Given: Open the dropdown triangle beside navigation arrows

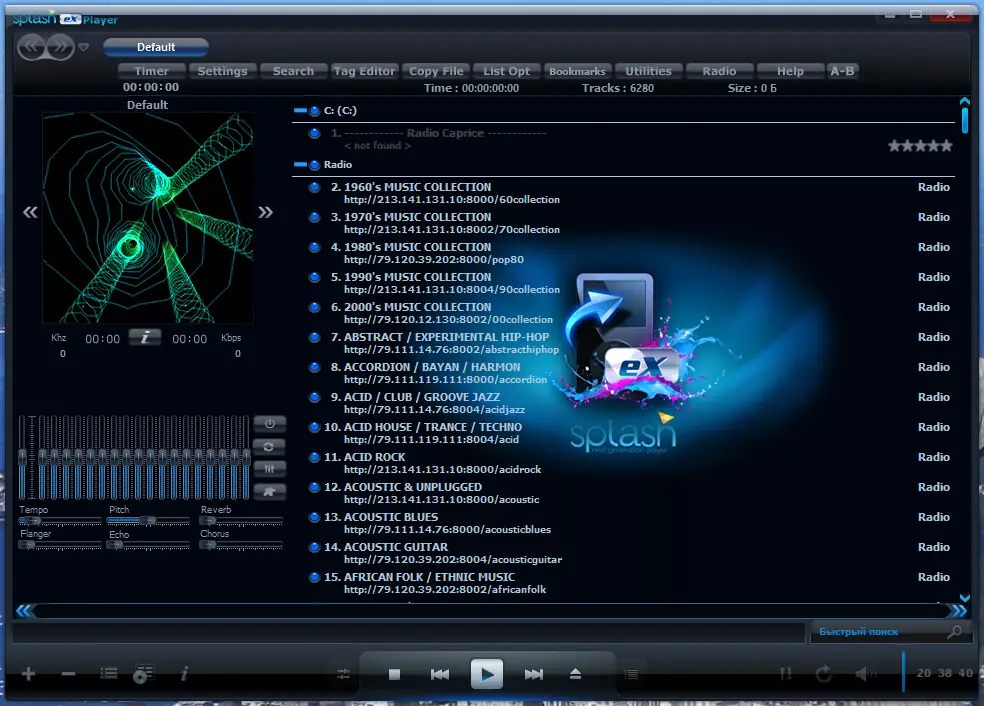Looking at the screenshot, I should tap(83, 47).
